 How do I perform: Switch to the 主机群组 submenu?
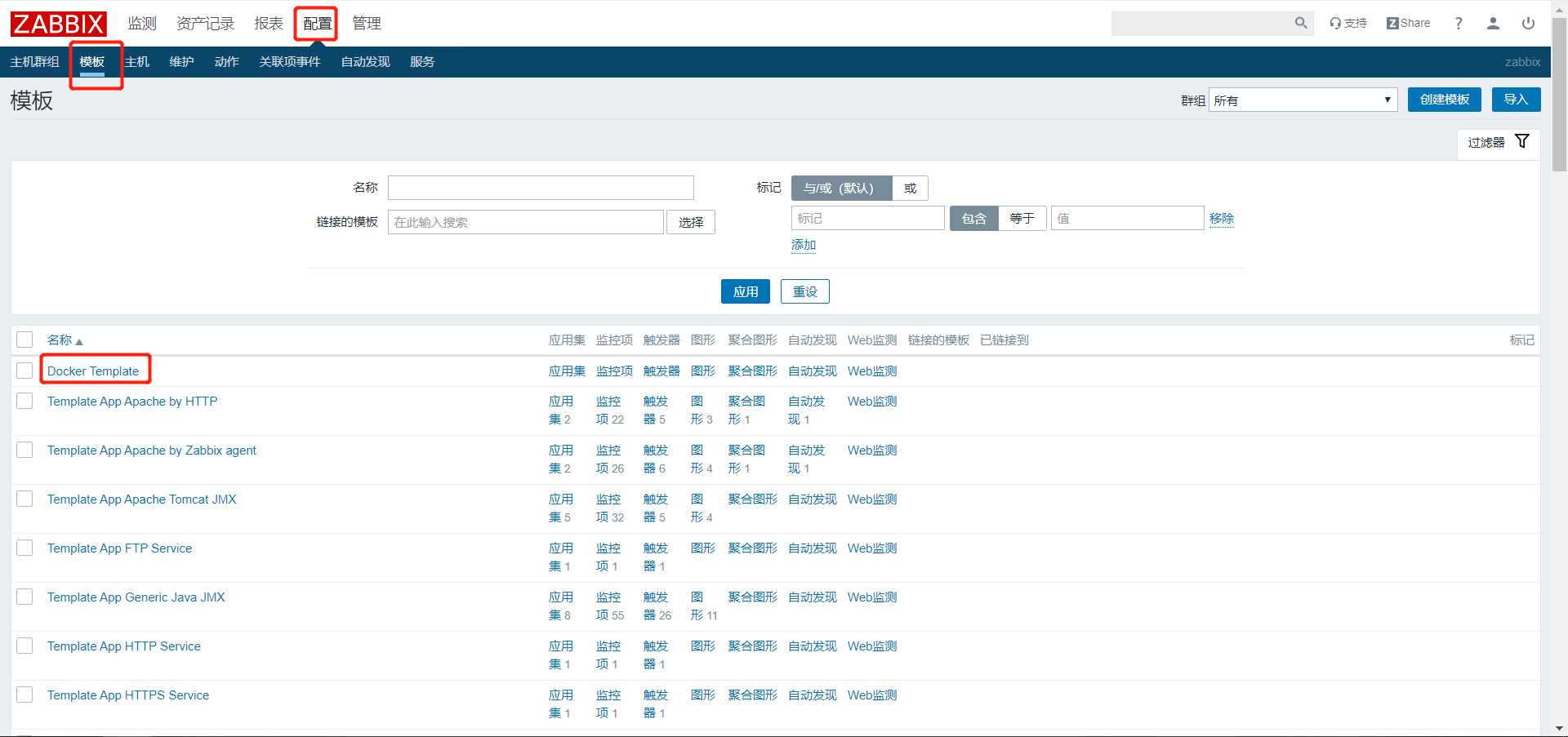[34, 62]
